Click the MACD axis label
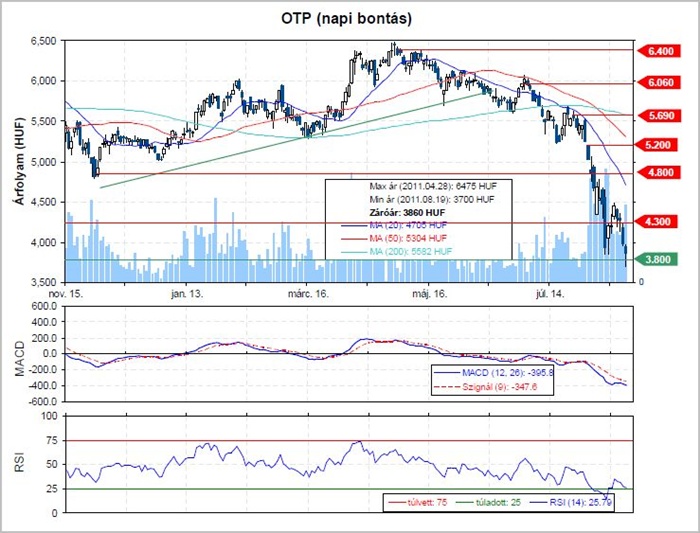This screenshot has height=533, width=700. pos(20,358)
